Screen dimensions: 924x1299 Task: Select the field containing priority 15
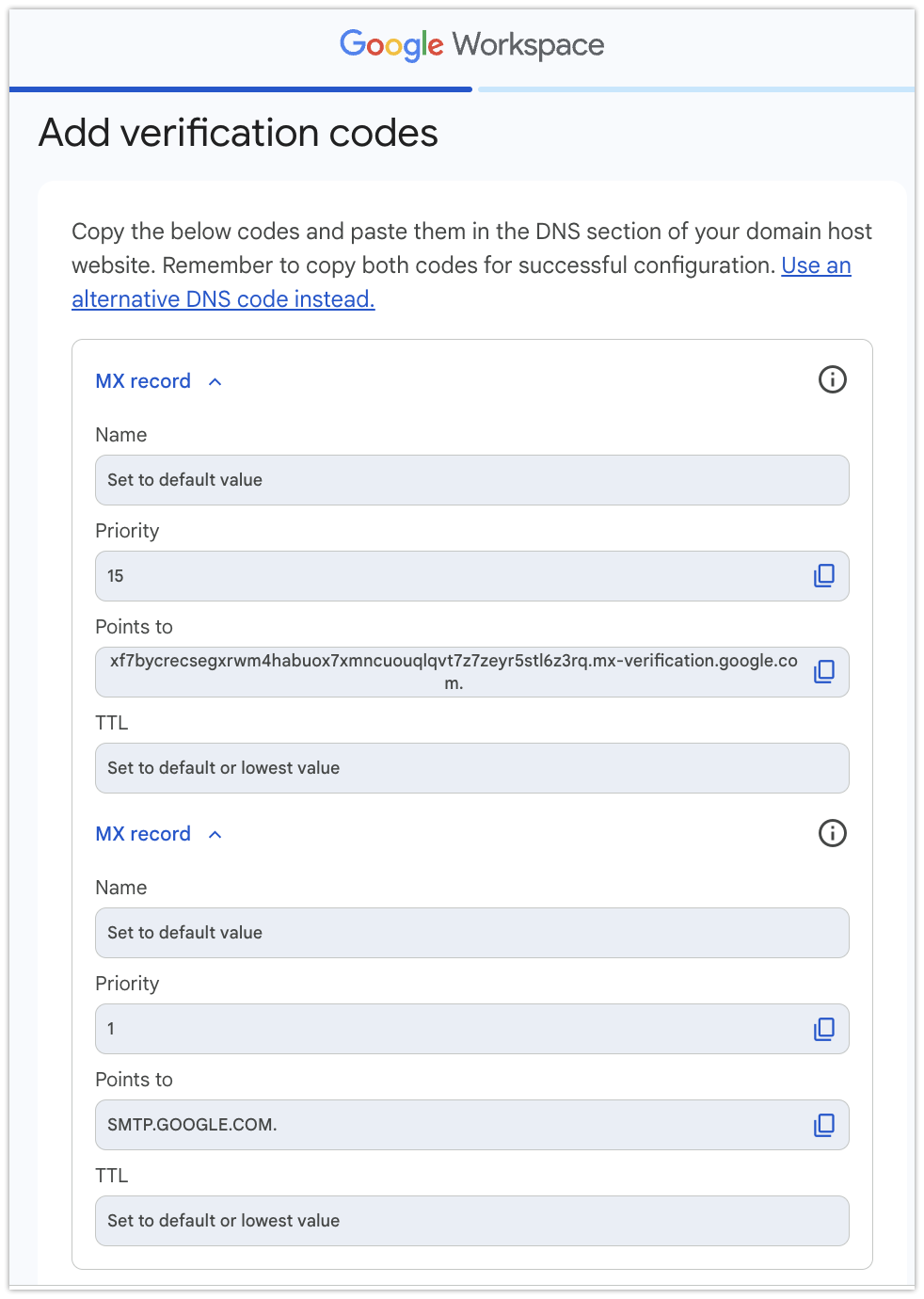472,576
